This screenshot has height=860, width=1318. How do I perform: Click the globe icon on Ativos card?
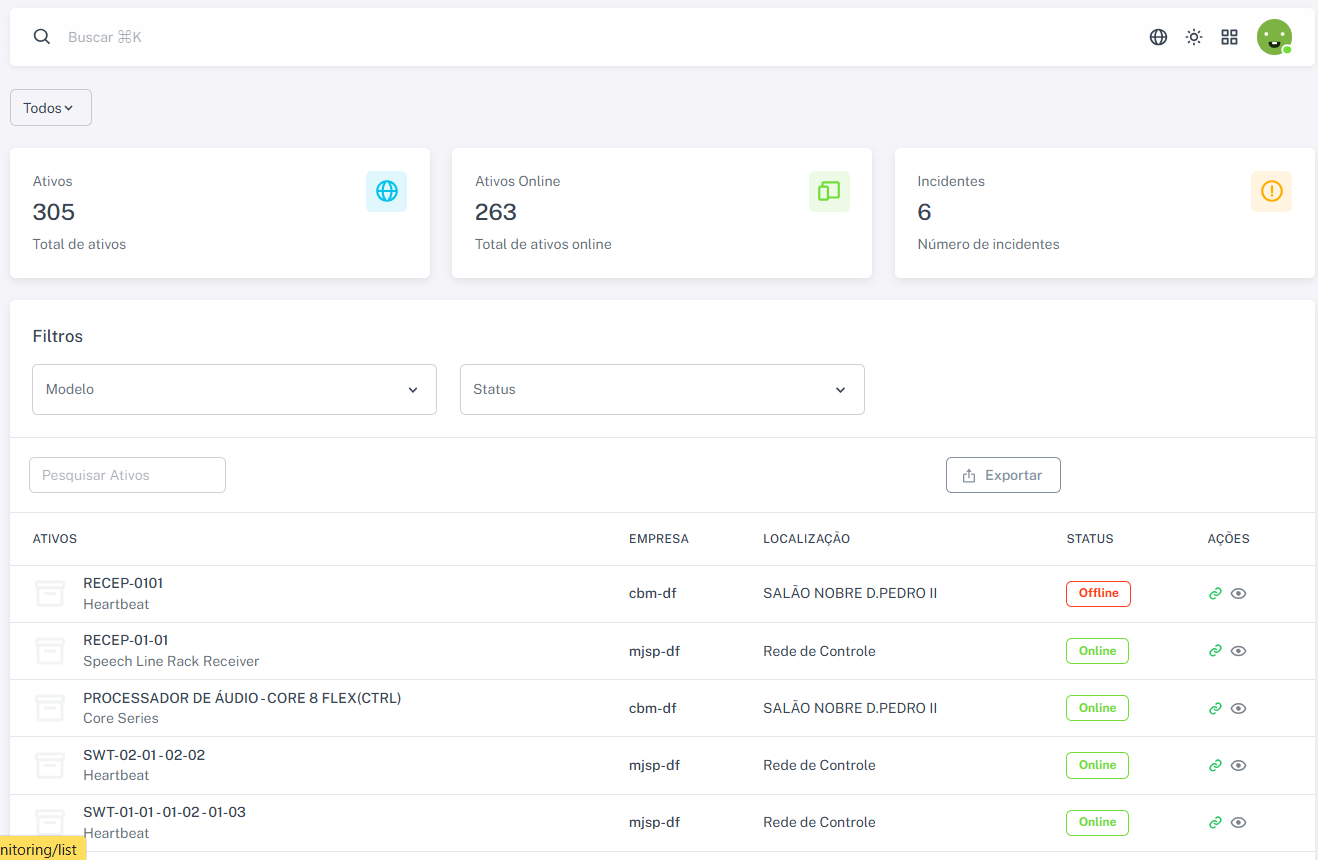pyautogui.click(x=386, y=191)
